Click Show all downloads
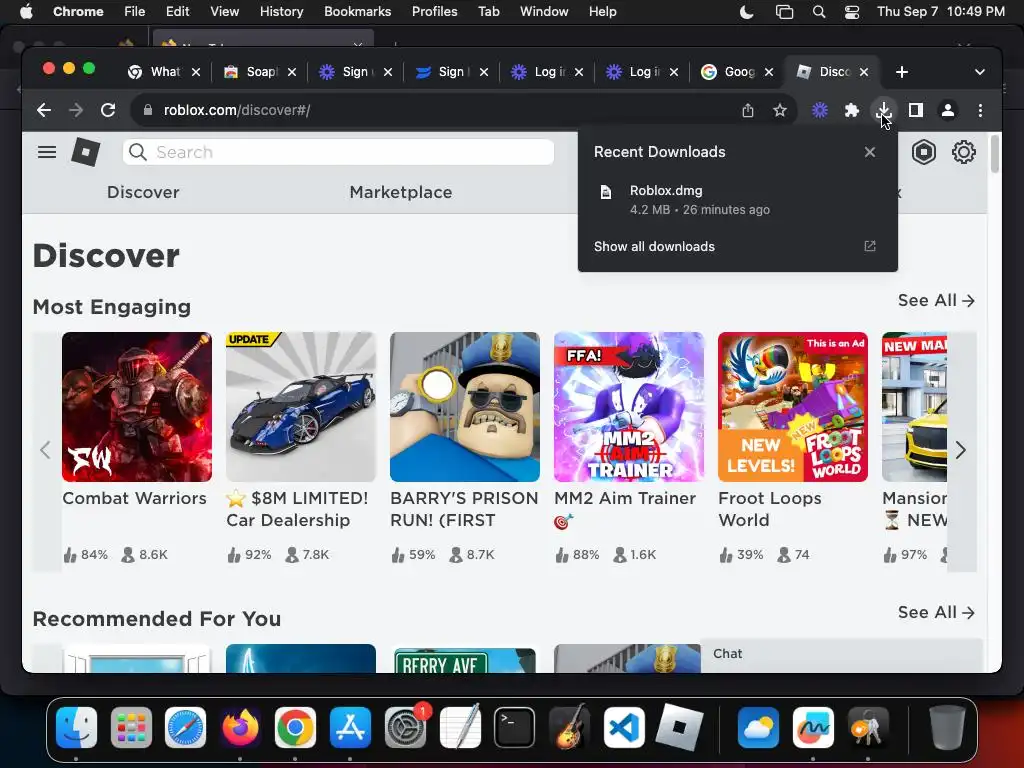The width and height of the screenshot is (1024, 768). pyautogui.click(x=654, y=246)
